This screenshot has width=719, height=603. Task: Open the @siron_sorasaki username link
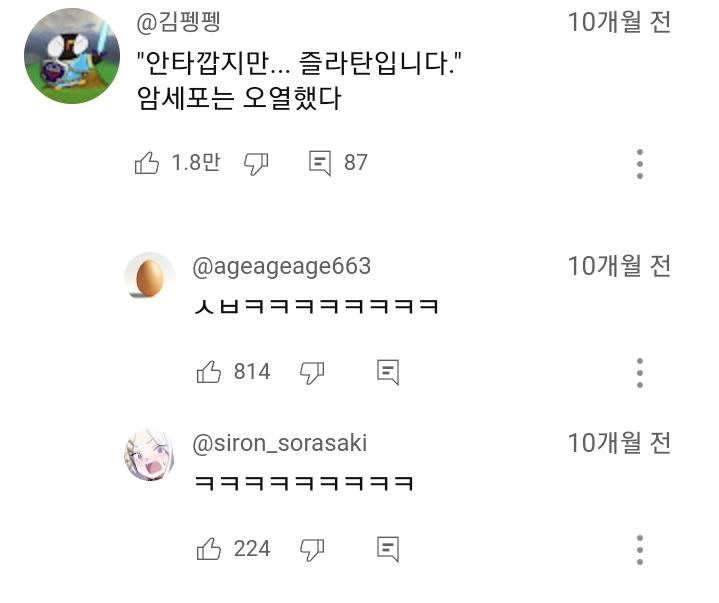click(279, 443)
